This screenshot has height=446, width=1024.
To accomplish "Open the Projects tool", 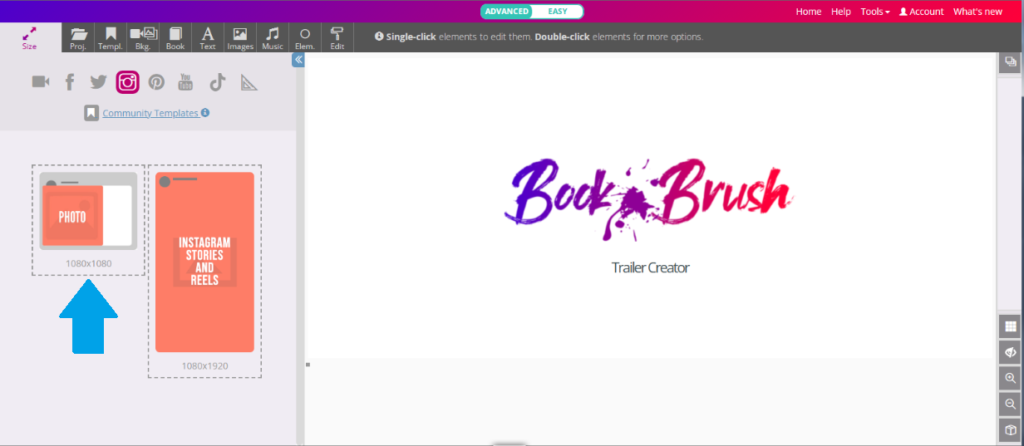I will [x=78, y=38].
